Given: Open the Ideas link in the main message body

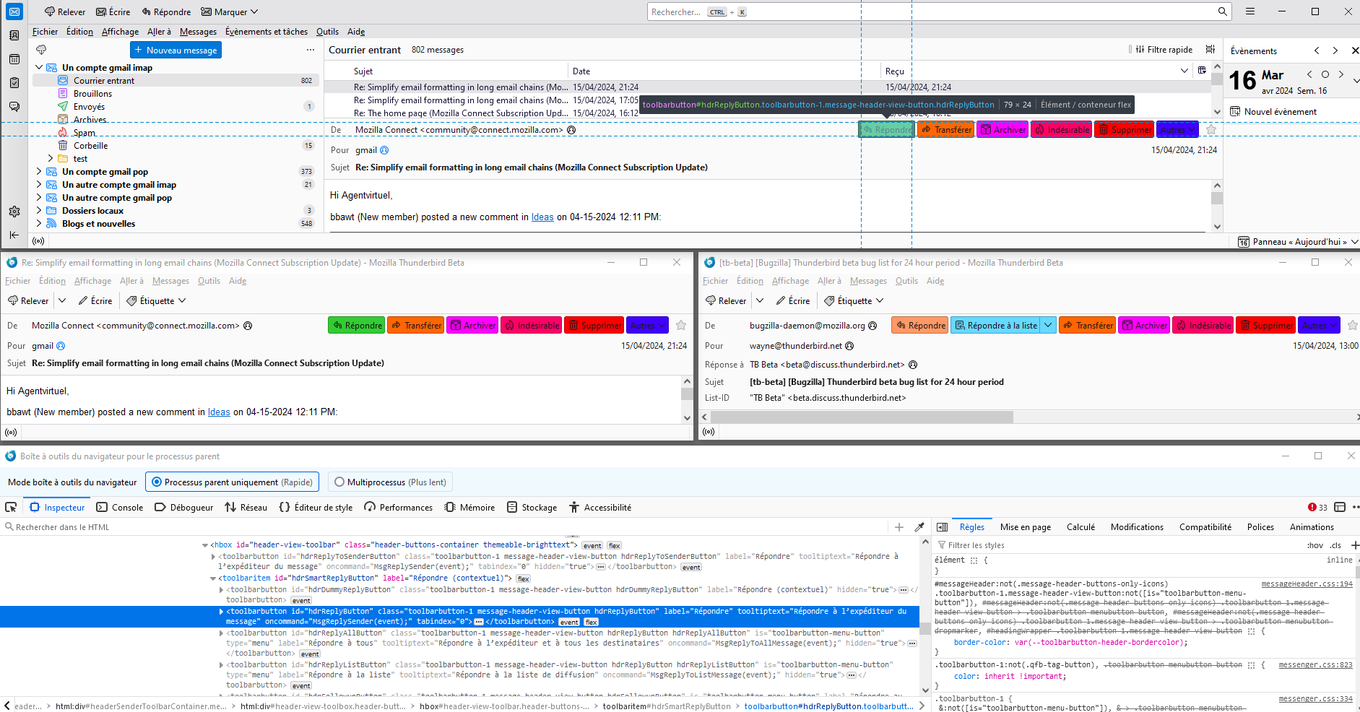Looking at the screenshot, I should pos(542,217).
